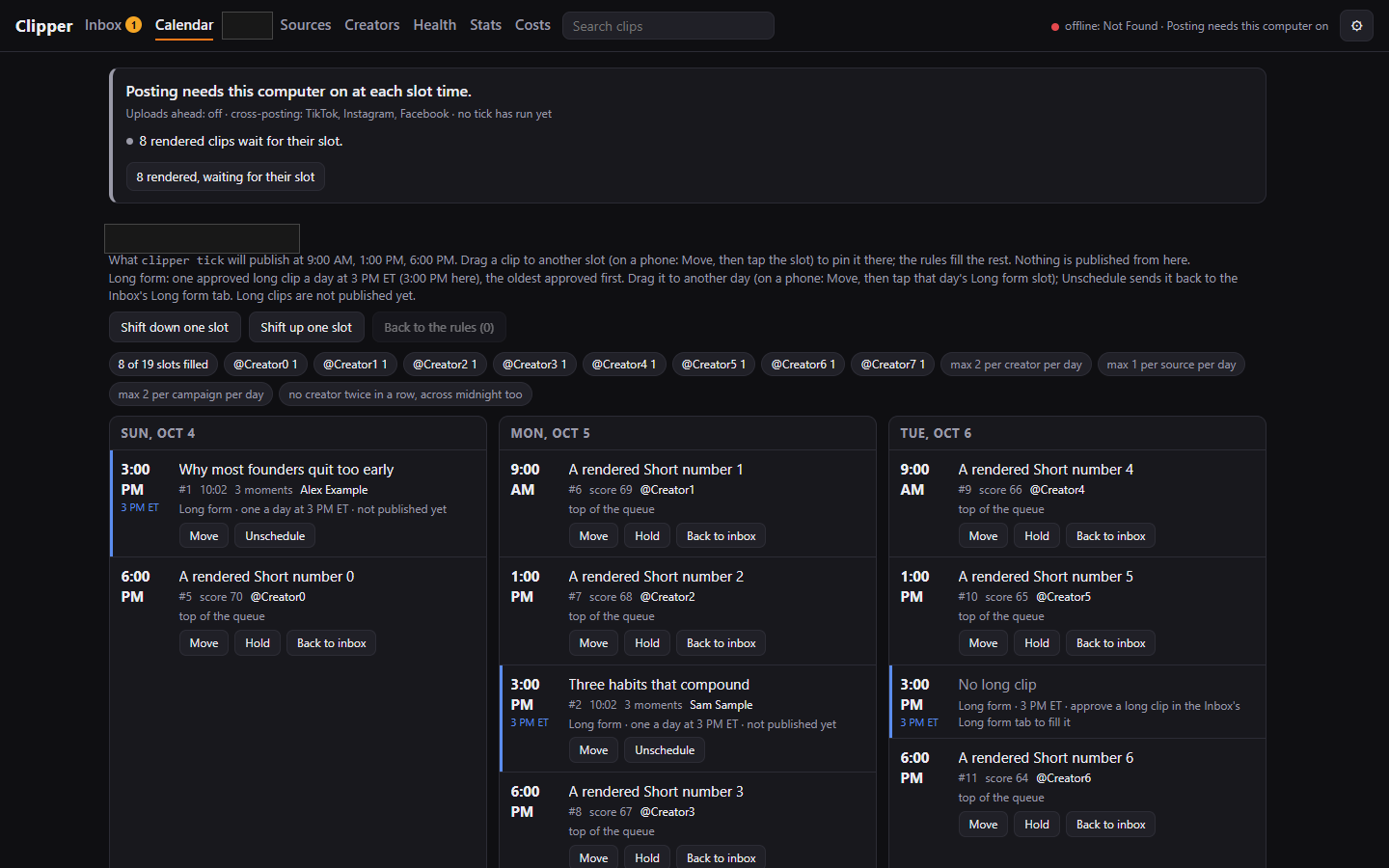Click Shift up one slot
This screenshot has width=1389, height=868.
tap(307, 328)
